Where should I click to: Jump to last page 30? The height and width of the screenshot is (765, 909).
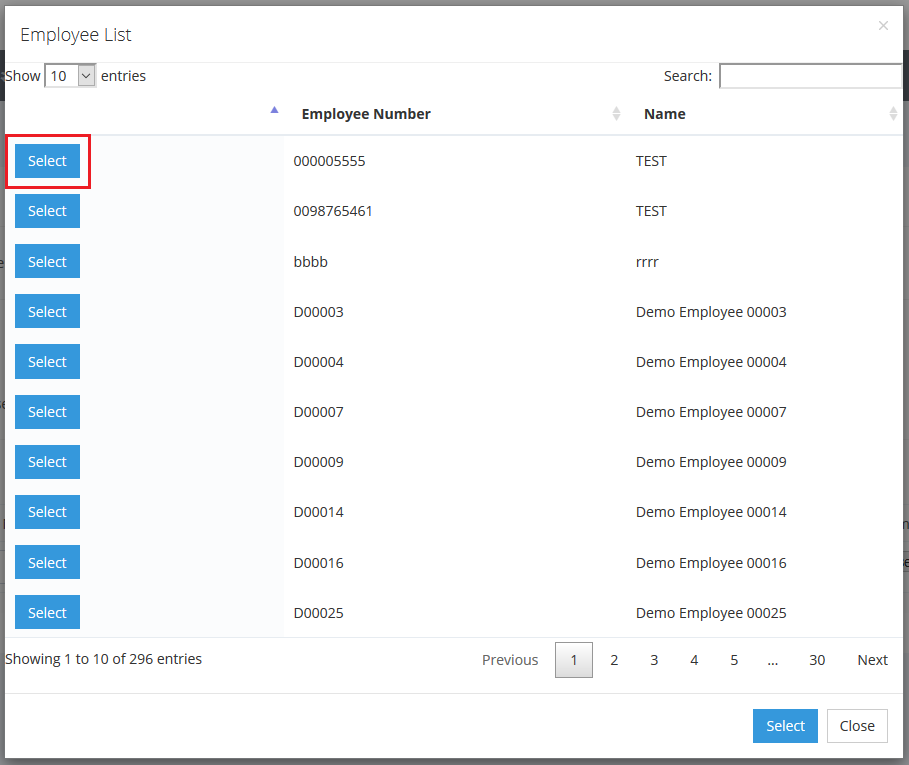(x=817, y=660)
